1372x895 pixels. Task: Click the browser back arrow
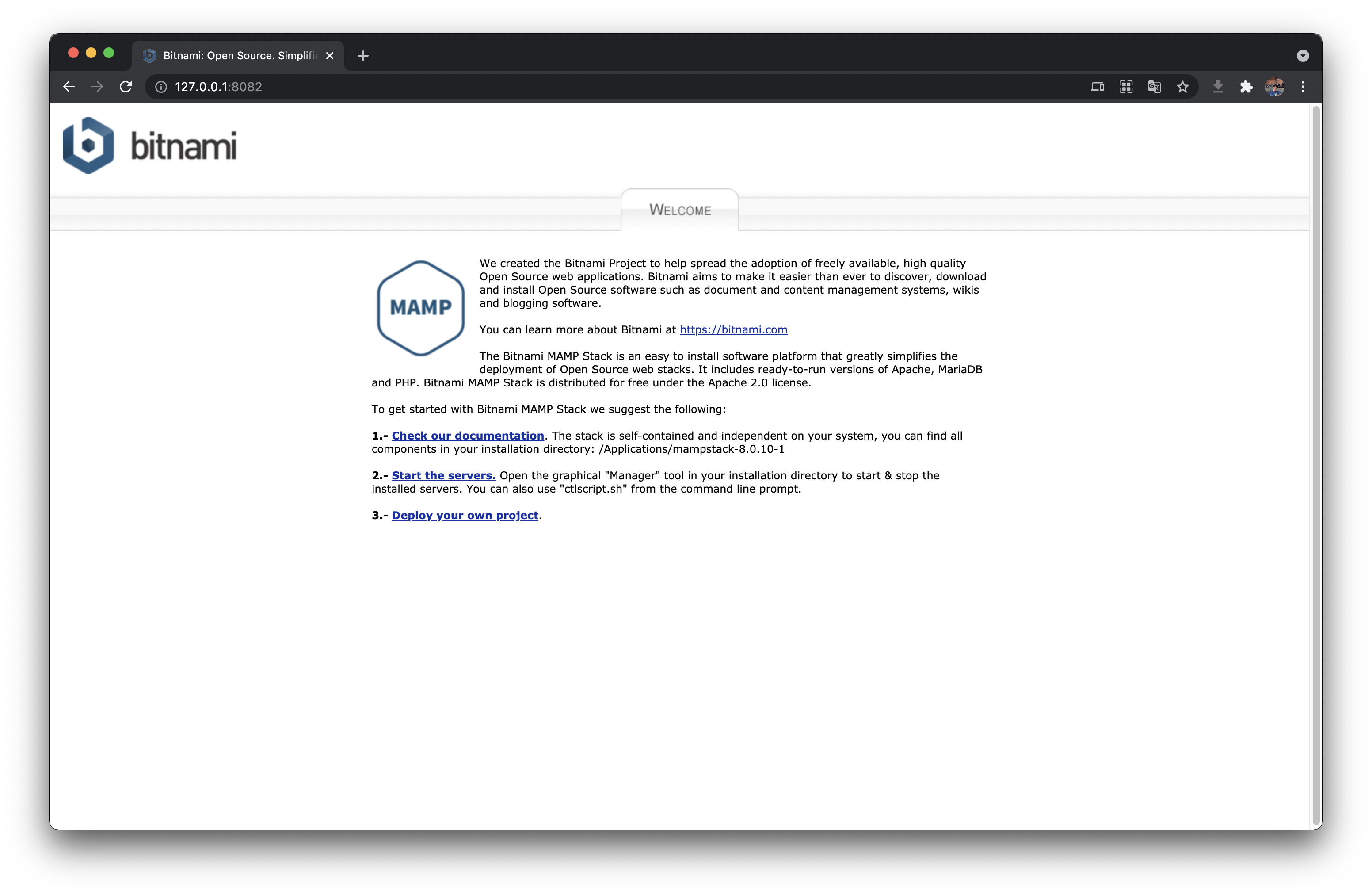(x=69, y=87)
